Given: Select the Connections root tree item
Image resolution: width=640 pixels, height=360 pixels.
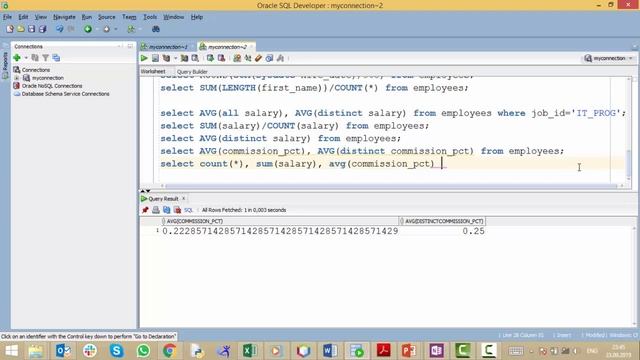Looking at the screenshot, I should coord(32,70).
